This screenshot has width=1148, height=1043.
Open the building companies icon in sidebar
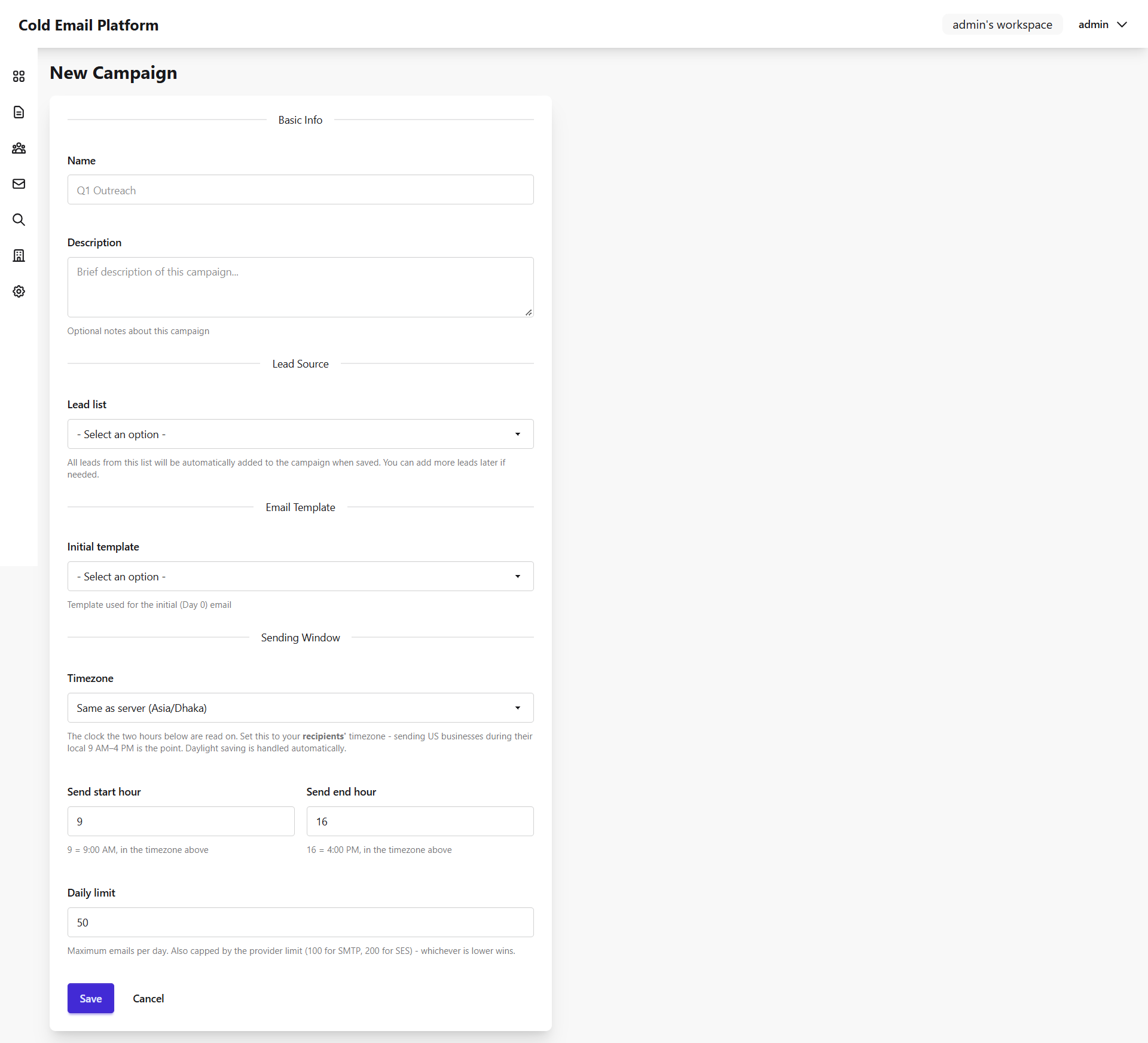tap(19, 255)
